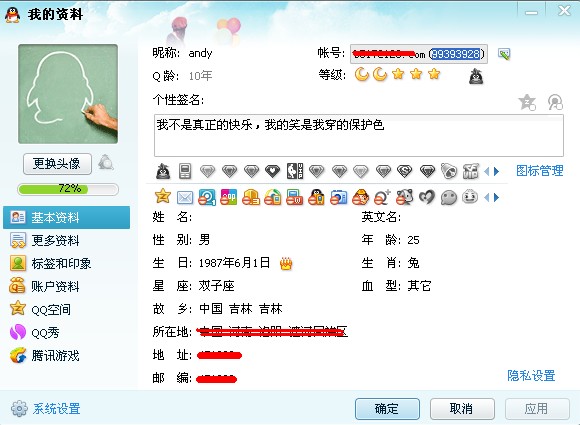The image size is (580, 425).
Task: Click the birthday crown icon beside birth date
Action: (x=286, y=263)
